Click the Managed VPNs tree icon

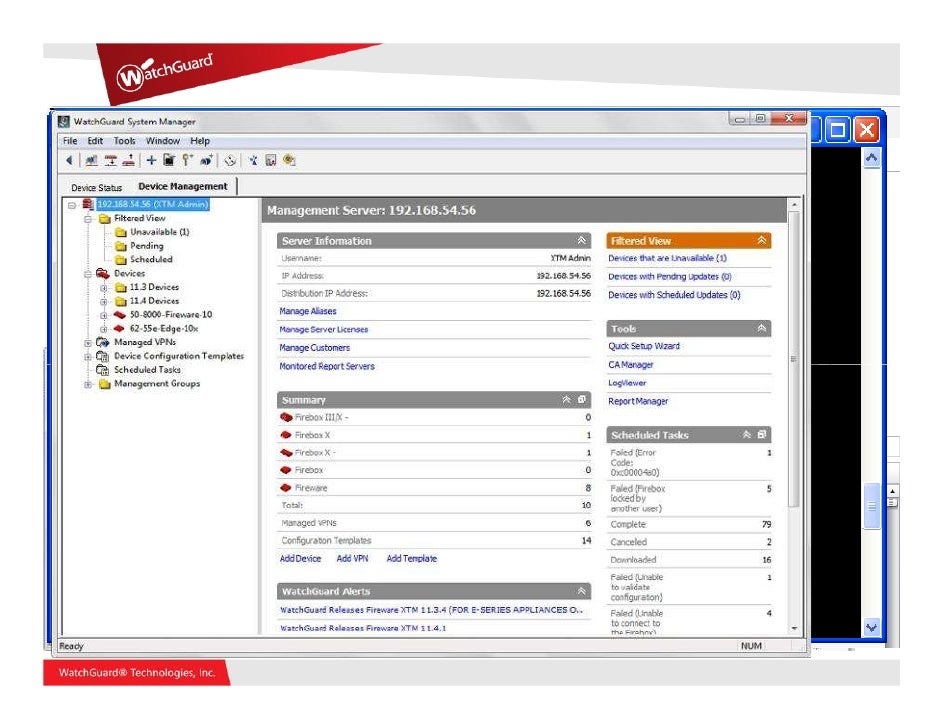(103, 342)
